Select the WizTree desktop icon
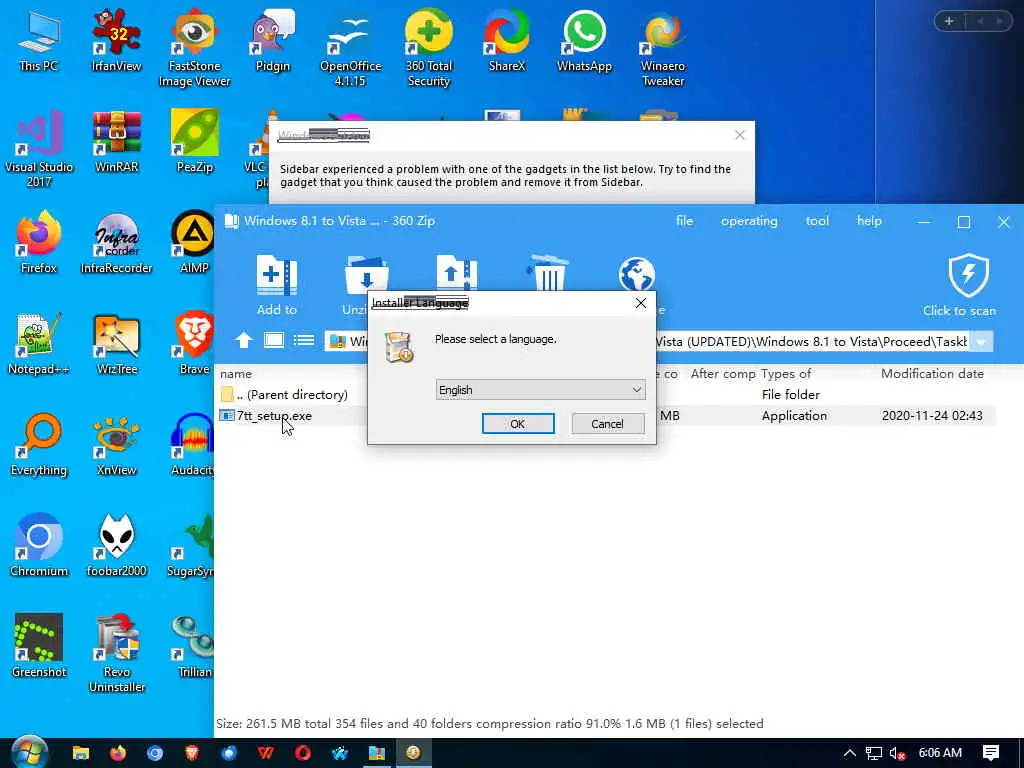Screen dimensions: 1024x768 coord(116,344)
